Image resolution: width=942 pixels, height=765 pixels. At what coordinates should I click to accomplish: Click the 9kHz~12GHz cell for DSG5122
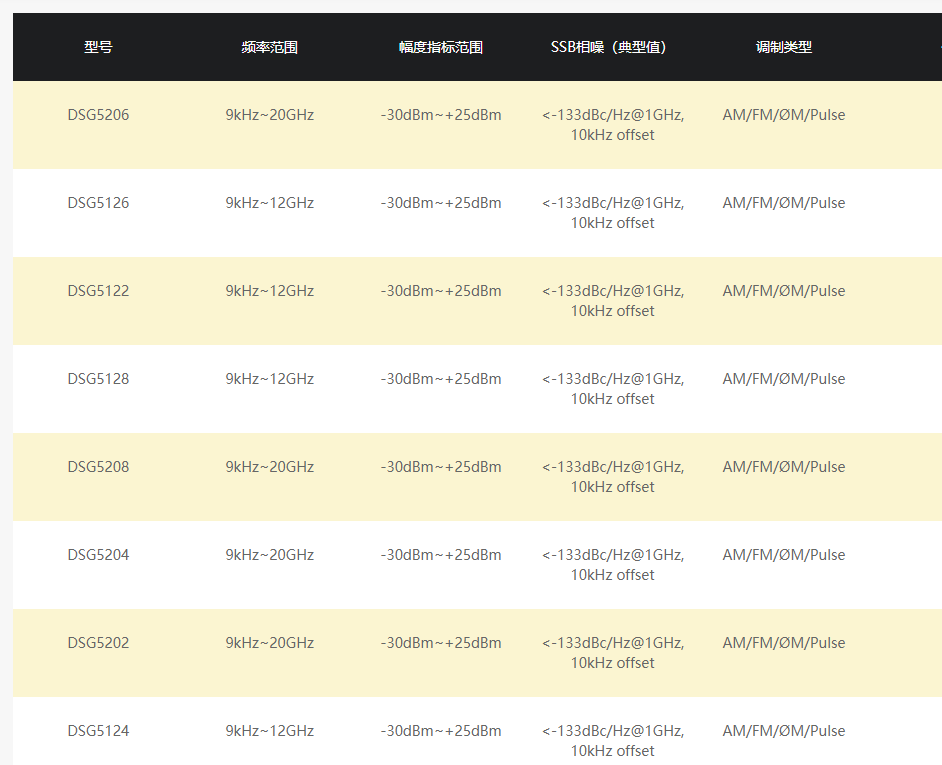[x=269, y=291]
